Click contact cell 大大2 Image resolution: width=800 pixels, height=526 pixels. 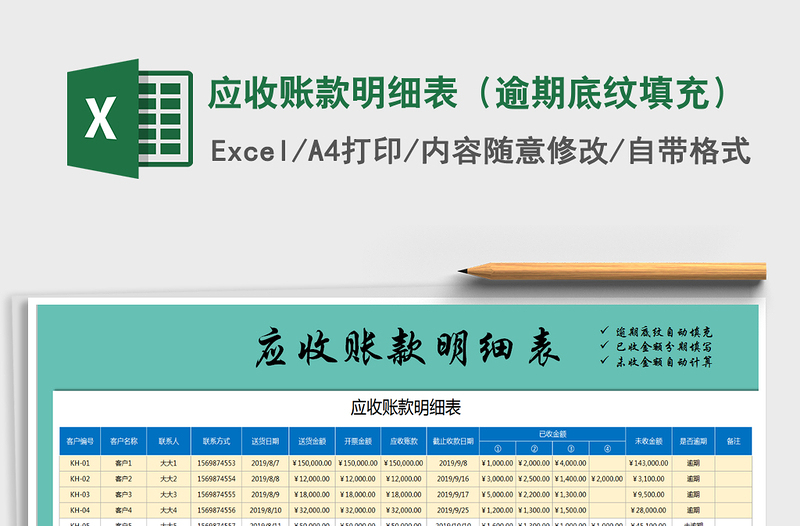tap(169, 479)
